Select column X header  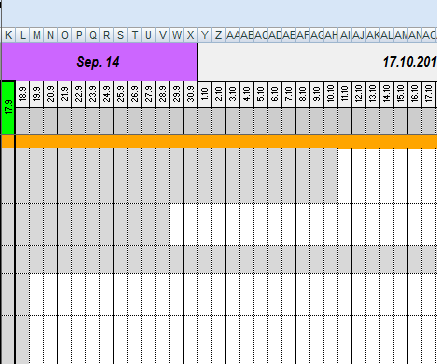[x=191, y=35]
